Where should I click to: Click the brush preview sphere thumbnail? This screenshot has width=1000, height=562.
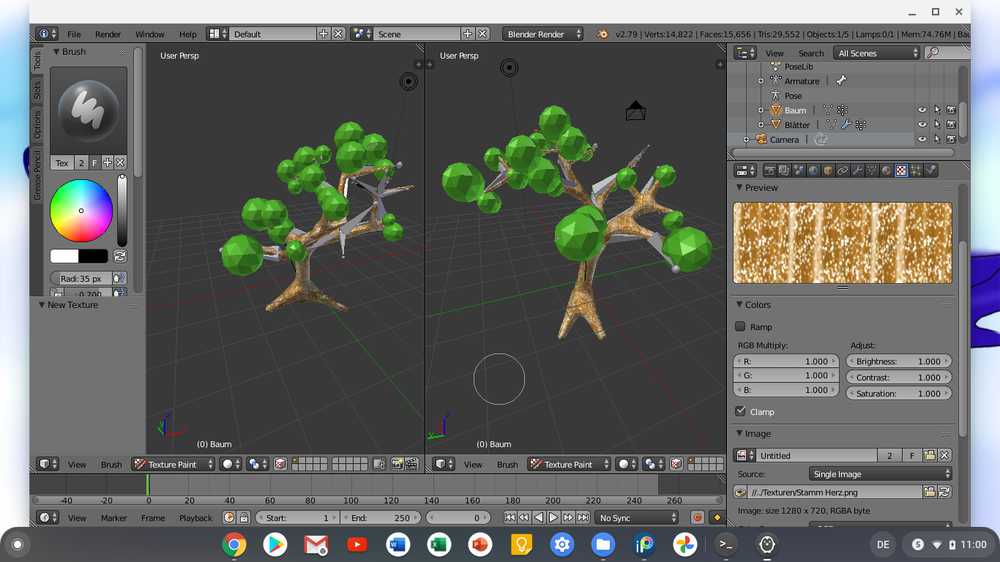pyautogui.click(x=88, y=109)
